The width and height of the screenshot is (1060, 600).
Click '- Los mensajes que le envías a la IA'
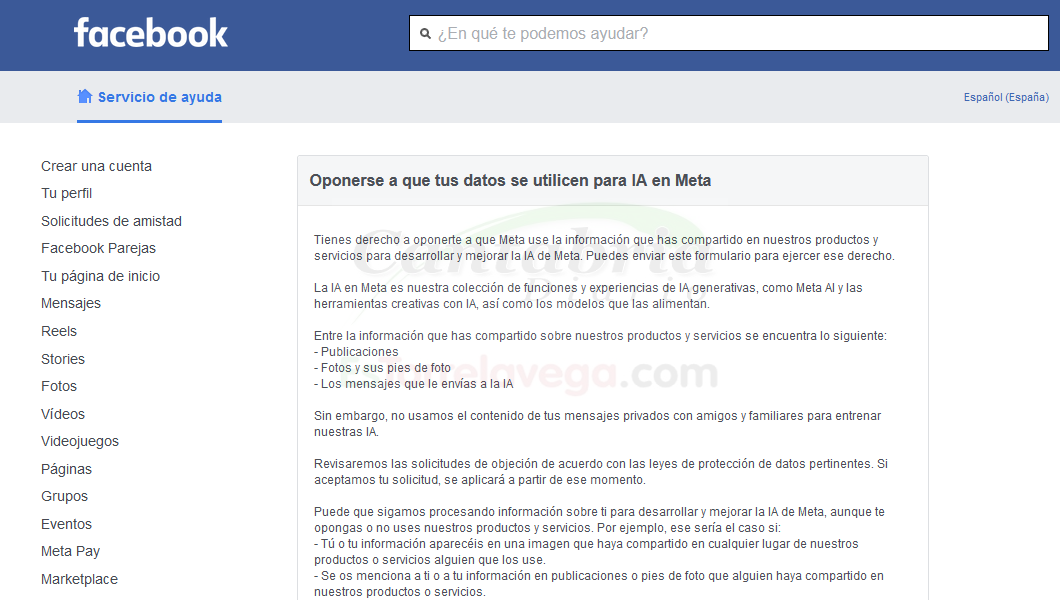point(414,384)
